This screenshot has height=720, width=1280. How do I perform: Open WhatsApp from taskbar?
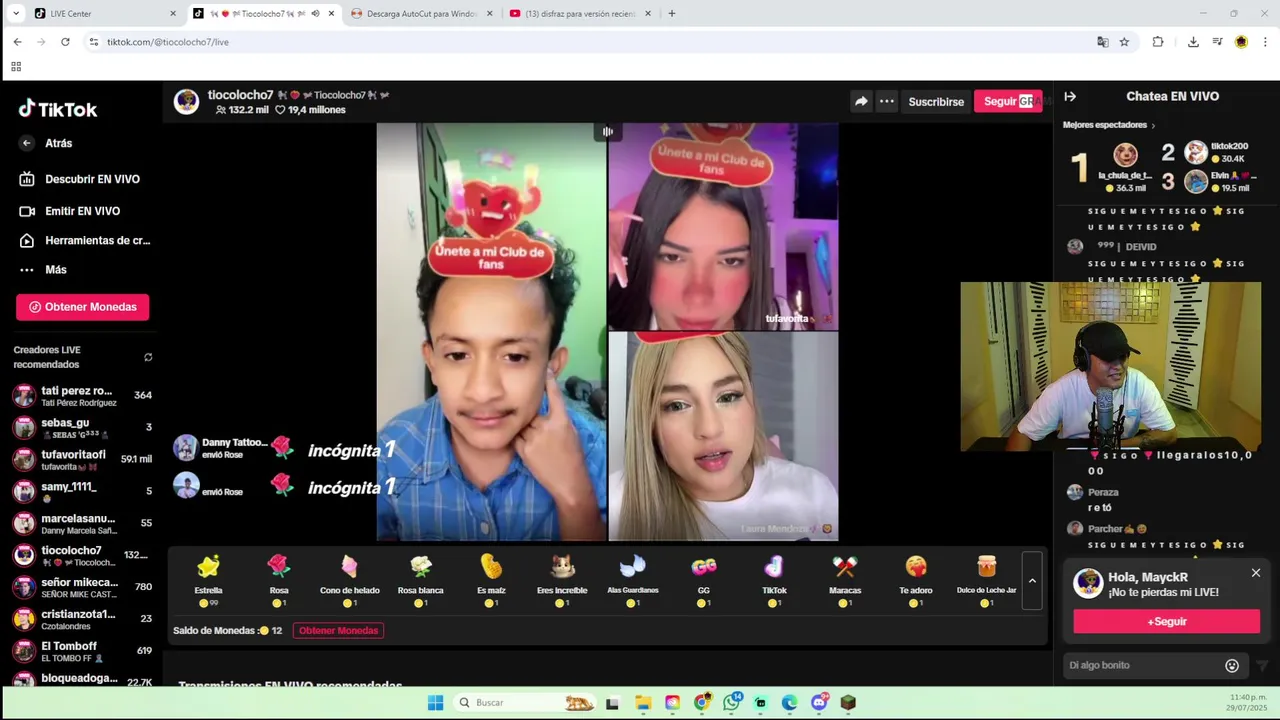tap(732, 703)
